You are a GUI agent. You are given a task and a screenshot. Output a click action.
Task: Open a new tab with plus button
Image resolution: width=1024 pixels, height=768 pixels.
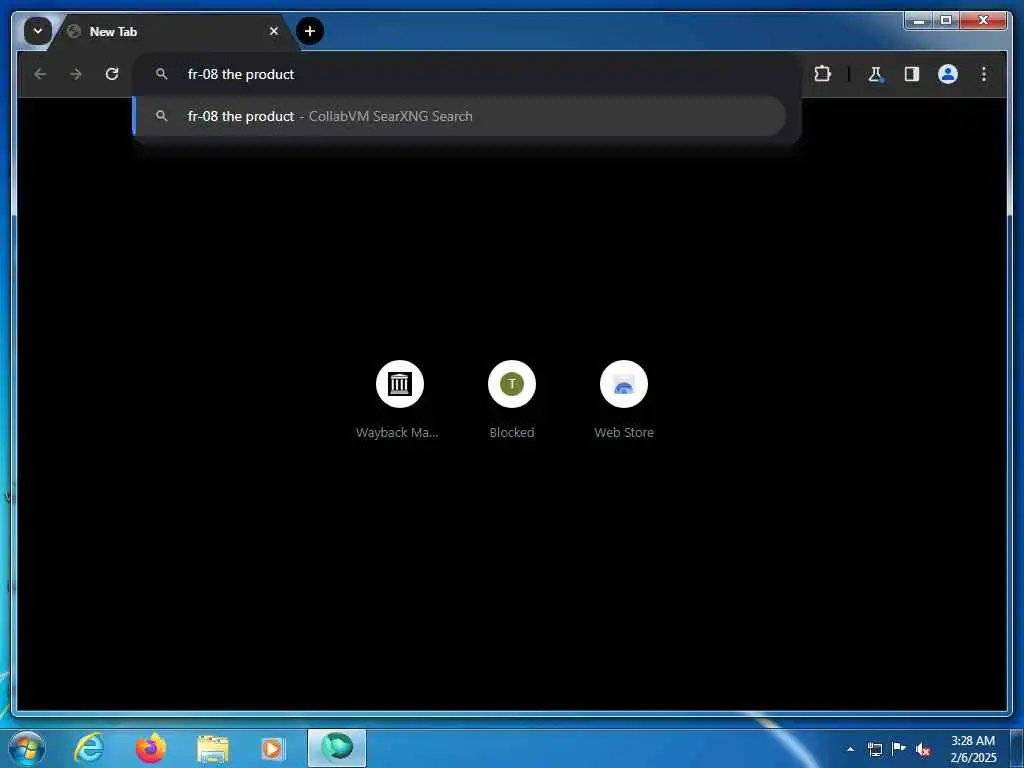[x=310, y=31]
